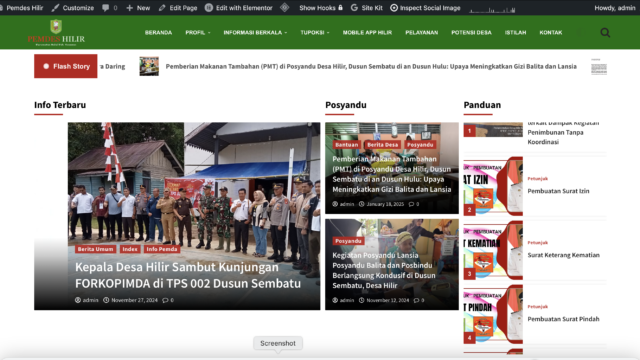Click admin author under FORKOPIMDA article

coord(87,300)
